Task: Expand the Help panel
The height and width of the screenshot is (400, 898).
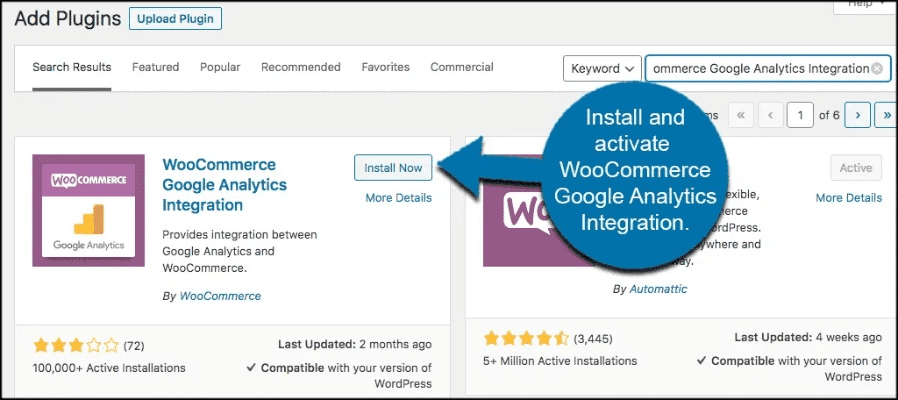Action: [861, 5]
